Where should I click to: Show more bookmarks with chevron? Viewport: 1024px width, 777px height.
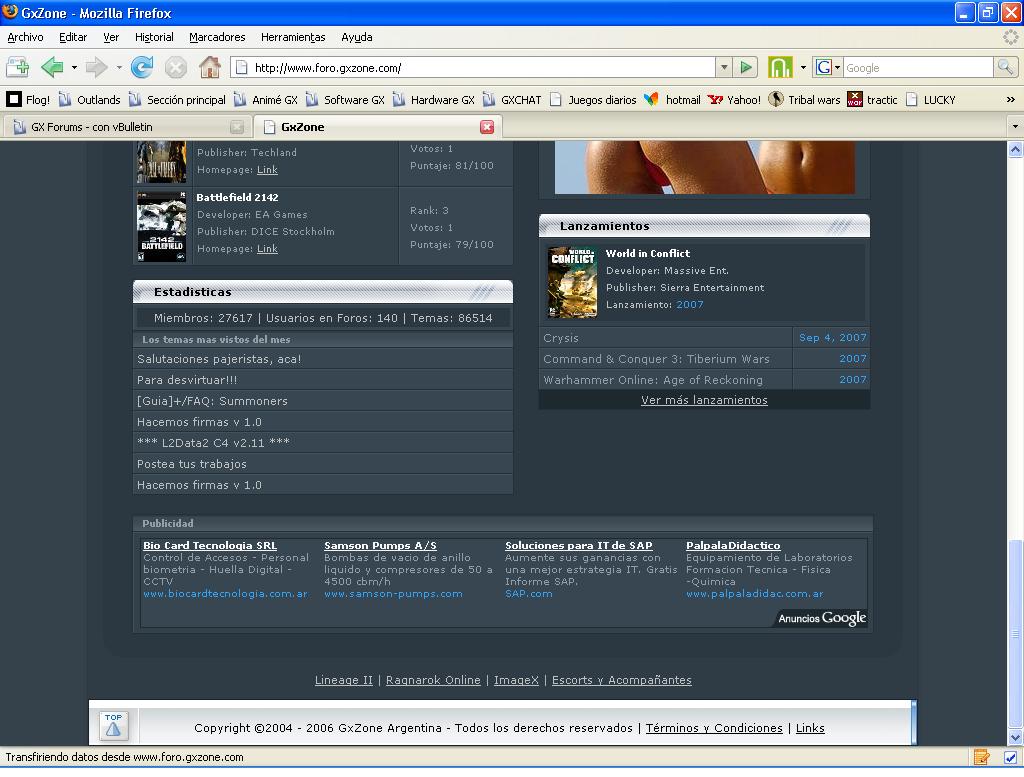pos(1010,100)
